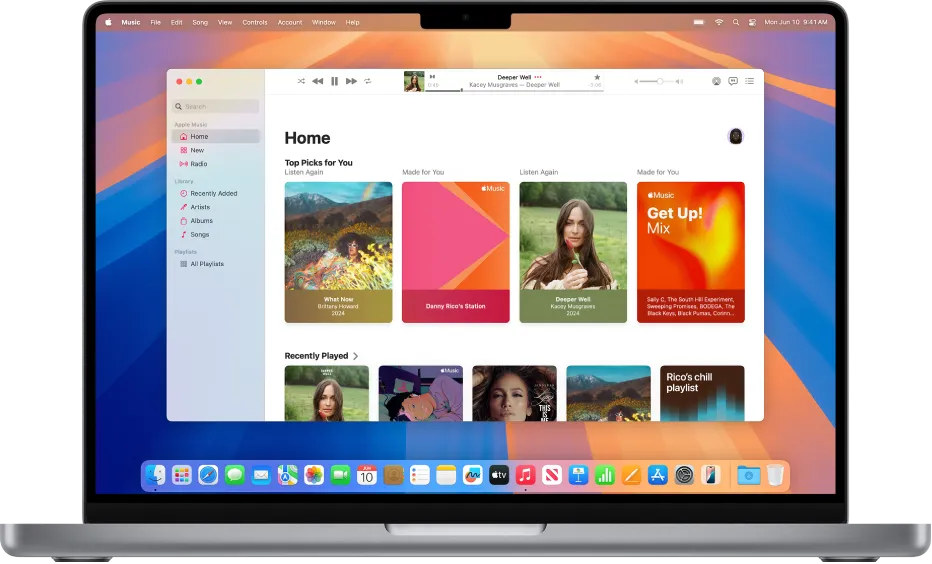The height and width of the screenshot is (564, 932).
Task: Click the now playing album artwork
Action: pos(414,81)
